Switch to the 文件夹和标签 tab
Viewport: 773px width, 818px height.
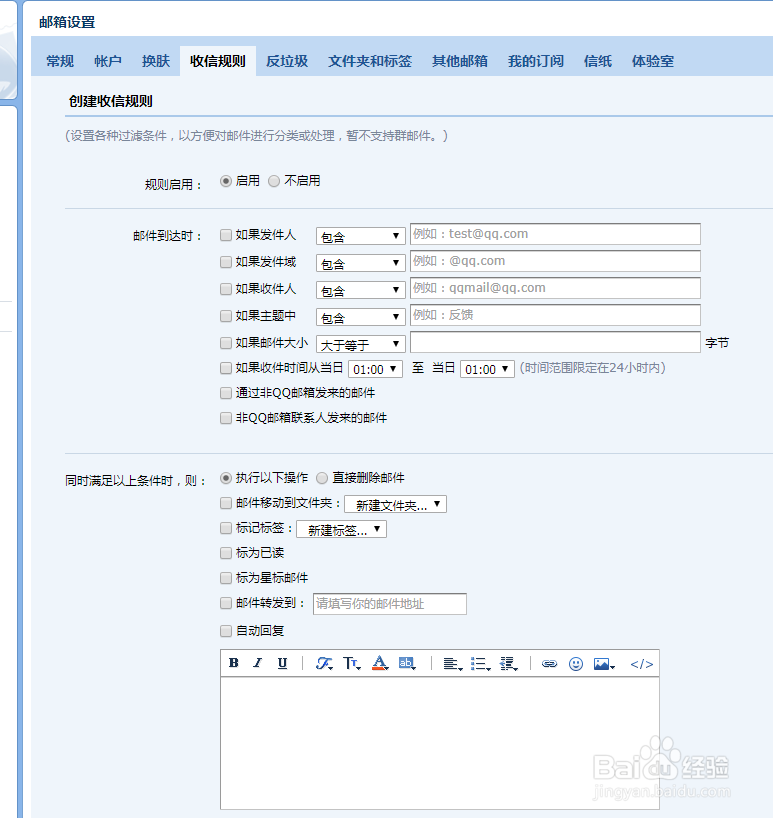pyautogui.click(x=370, y=61)
